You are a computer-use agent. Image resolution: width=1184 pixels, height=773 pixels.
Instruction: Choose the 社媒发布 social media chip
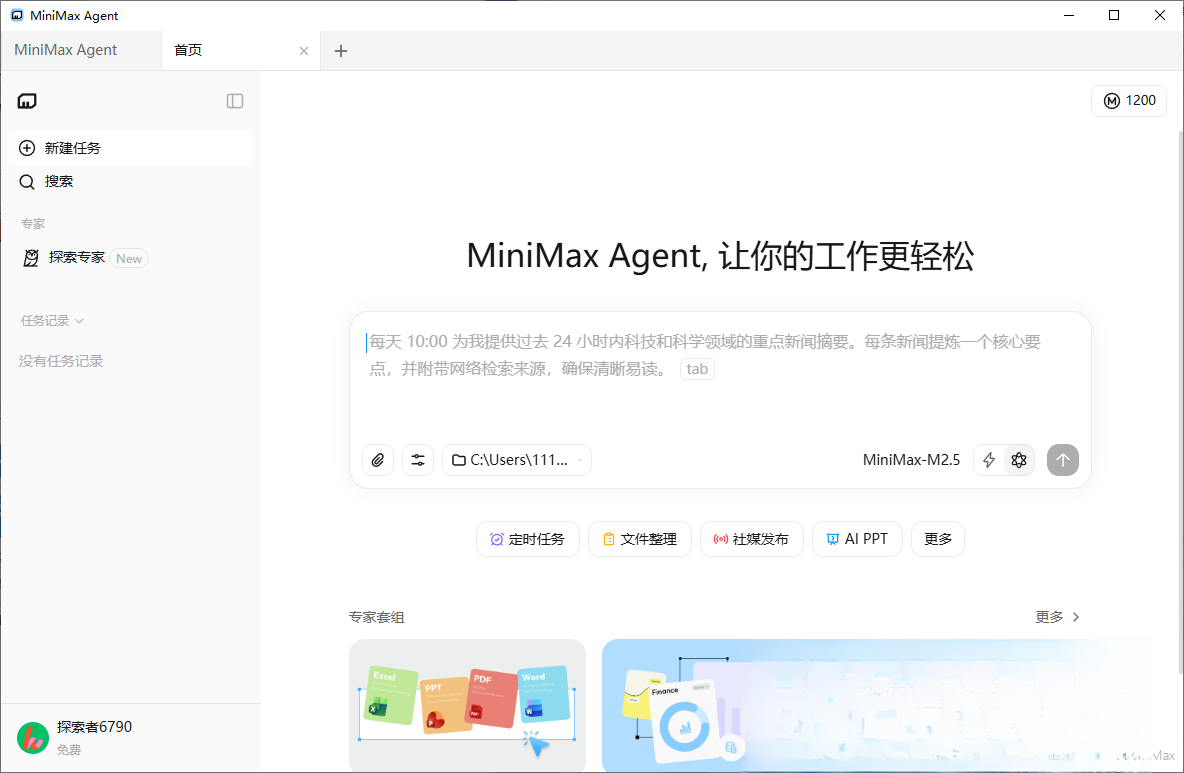751,539
